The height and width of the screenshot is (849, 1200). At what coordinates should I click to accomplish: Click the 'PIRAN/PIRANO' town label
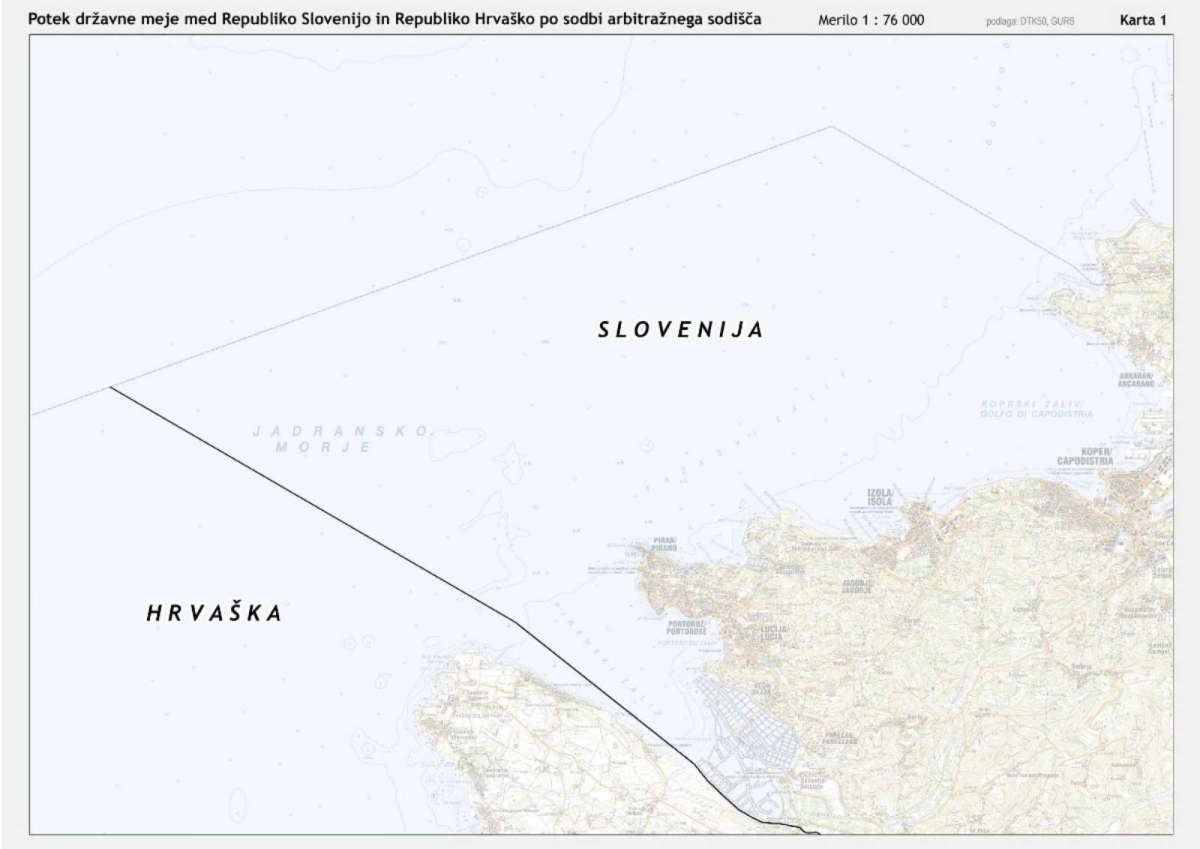tap(665, 543)
